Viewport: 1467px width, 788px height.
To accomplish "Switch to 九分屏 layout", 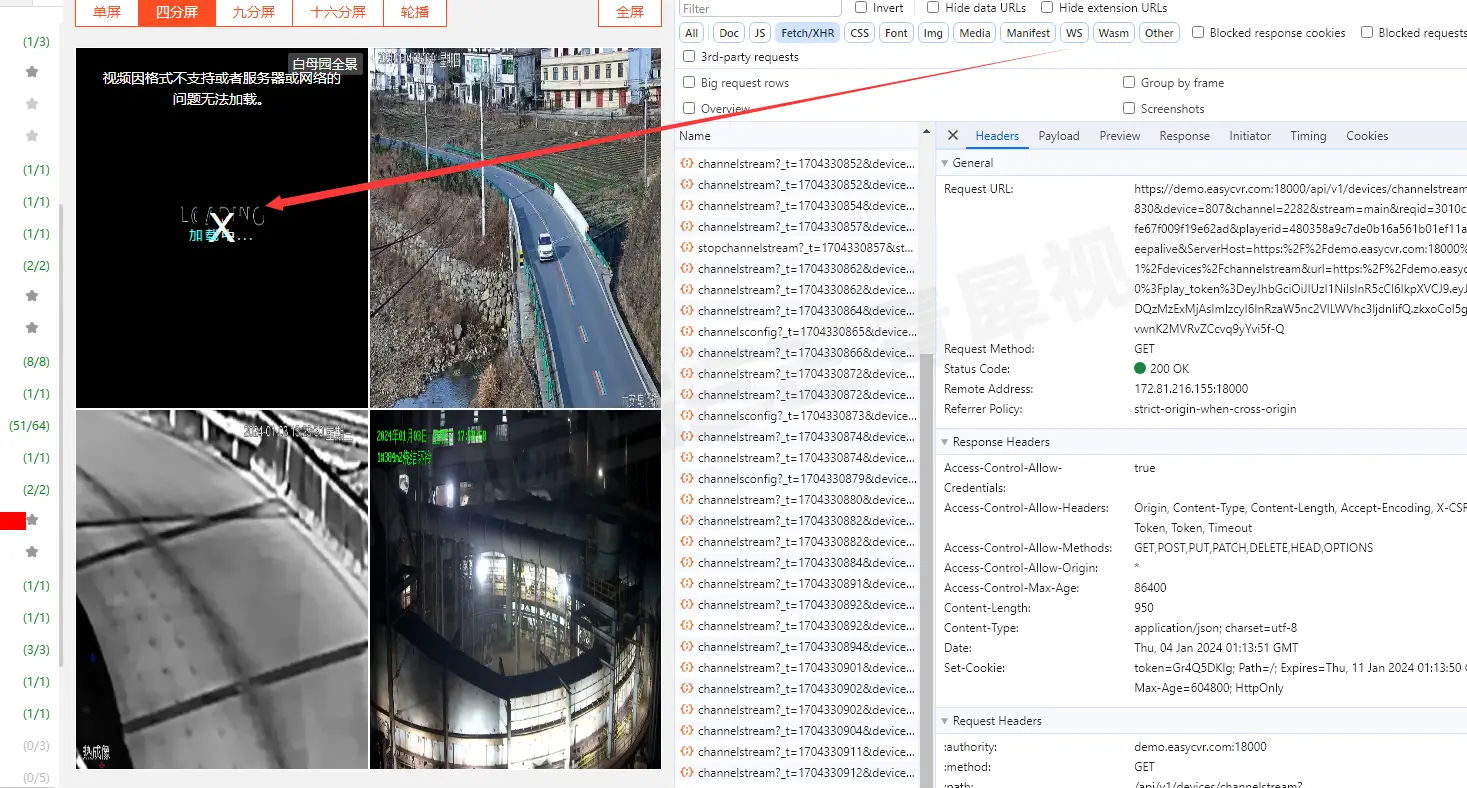I will coord(254,12).
